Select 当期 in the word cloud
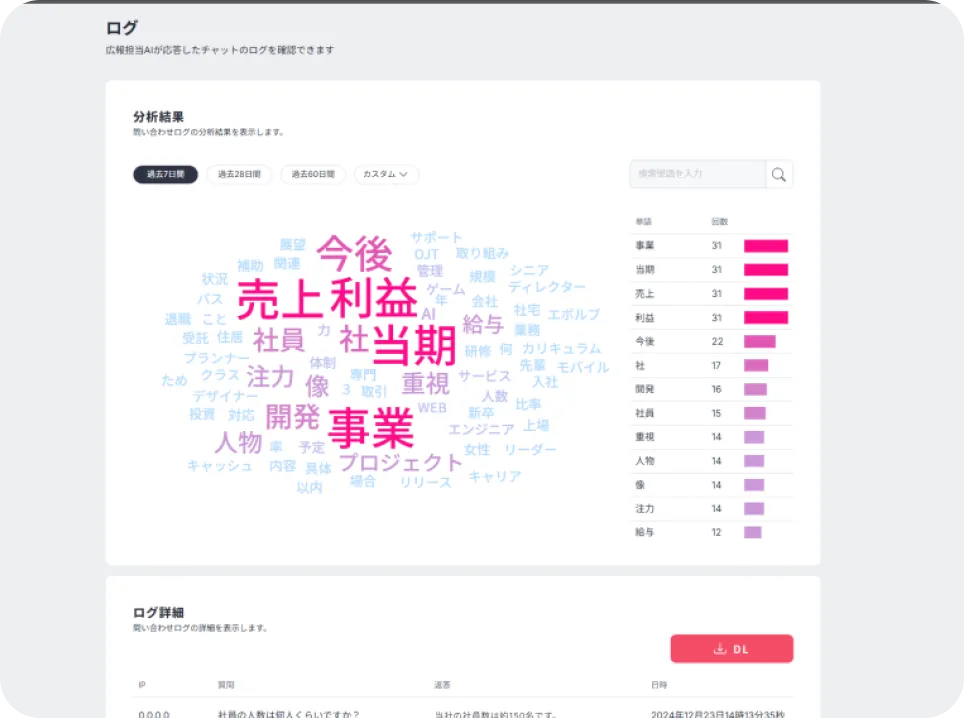This screenshot has width=964, height=718. point(414,345)
